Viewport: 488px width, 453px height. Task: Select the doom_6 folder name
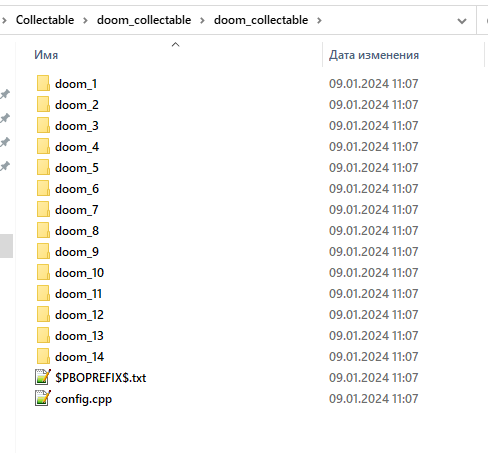point(77,189)
